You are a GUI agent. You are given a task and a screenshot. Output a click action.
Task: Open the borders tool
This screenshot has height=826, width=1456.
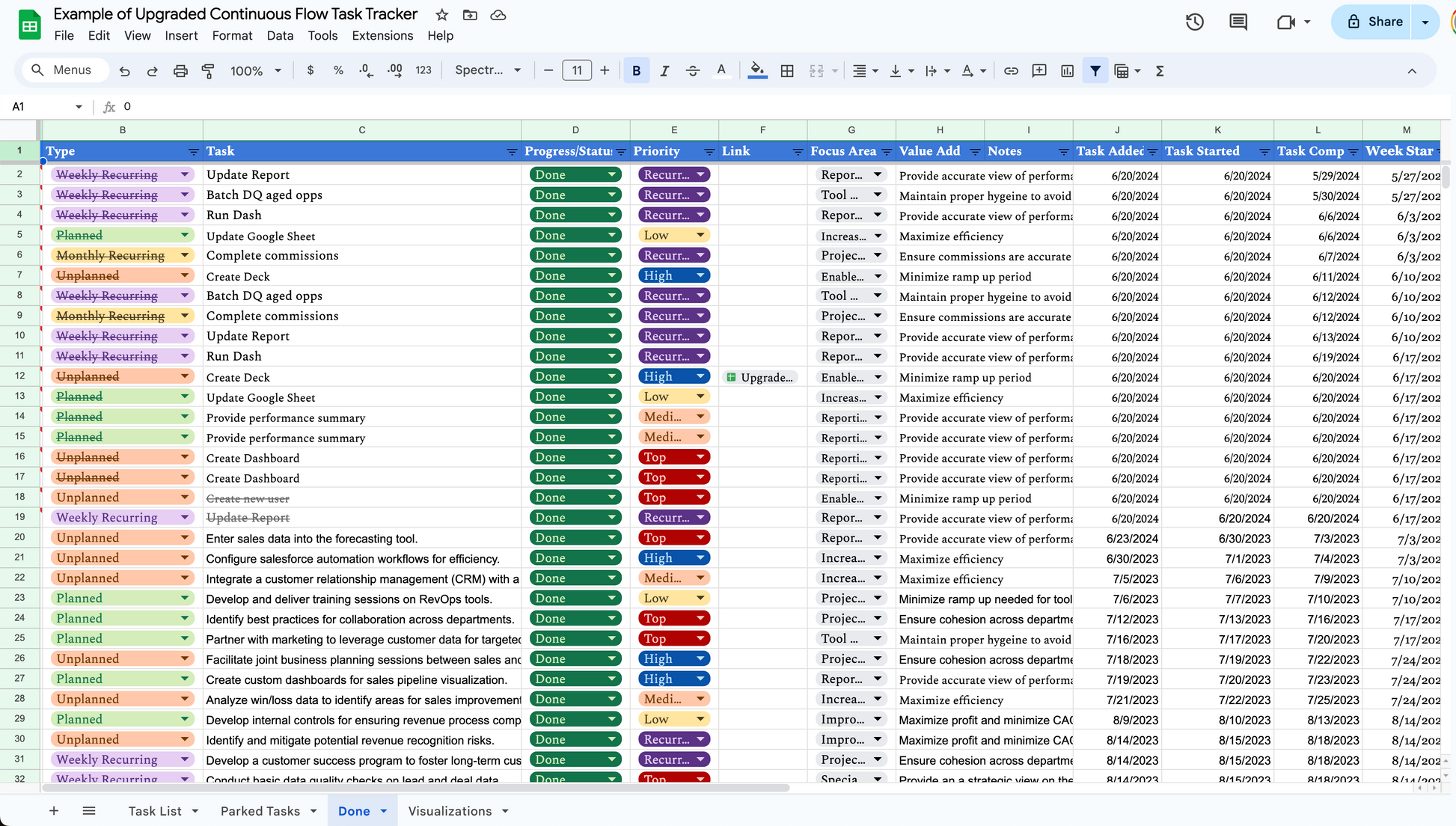pyautogui.click(x=787, y=71)
